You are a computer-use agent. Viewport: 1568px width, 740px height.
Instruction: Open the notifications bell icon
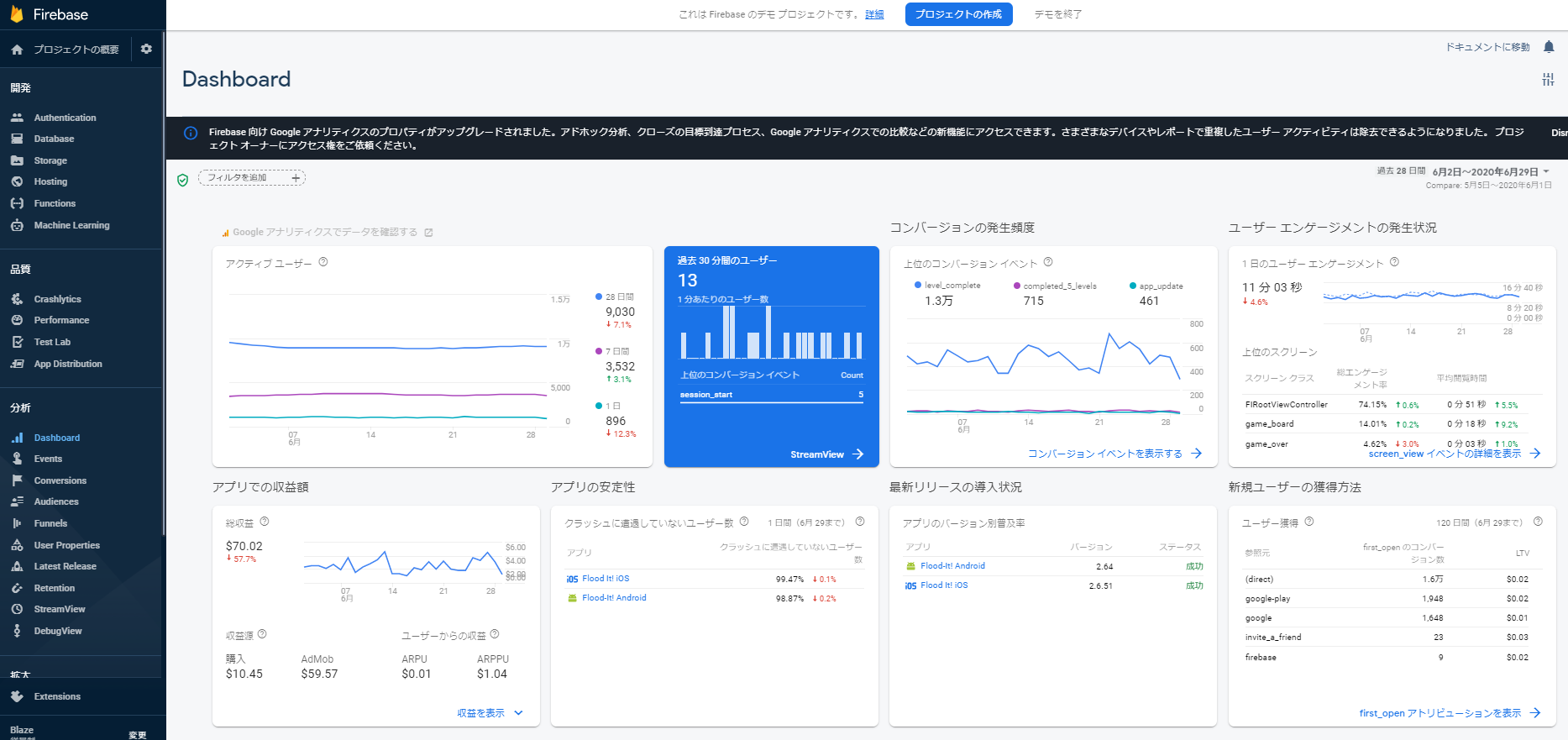(x=1549, y=47)
